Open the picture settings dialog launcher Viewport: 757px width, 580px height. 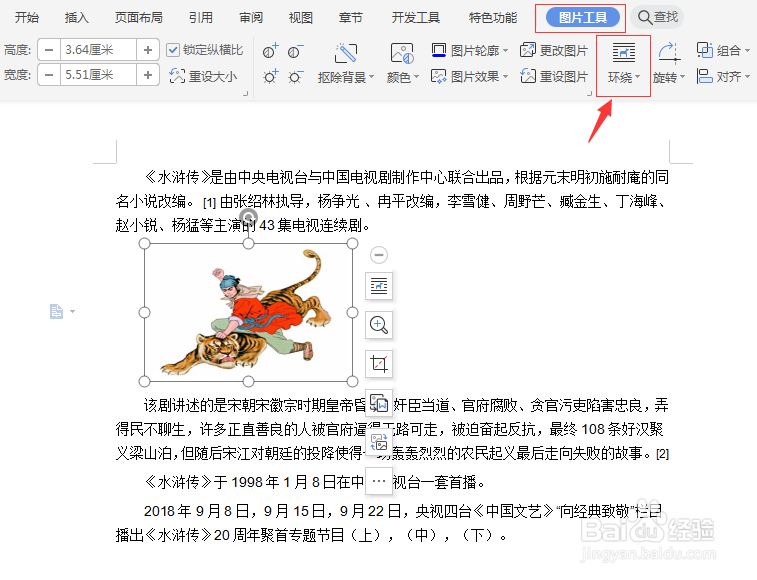click(x=589, y=94)
